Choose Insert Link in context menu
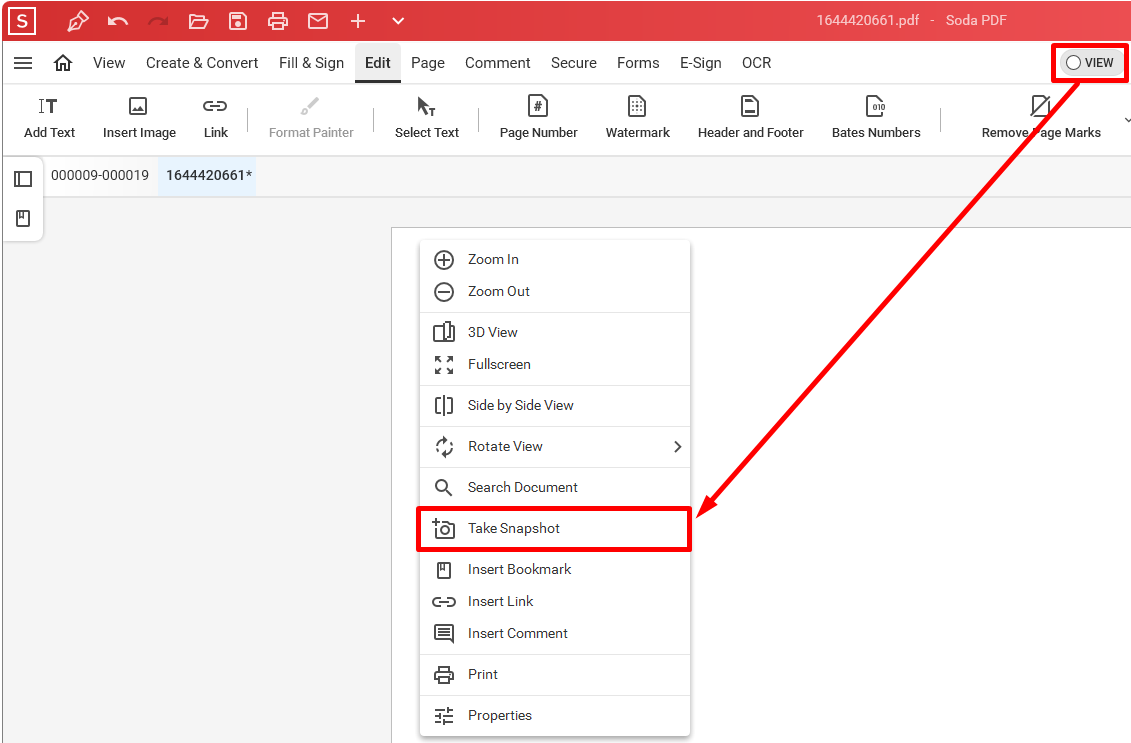 click(555, 602)
